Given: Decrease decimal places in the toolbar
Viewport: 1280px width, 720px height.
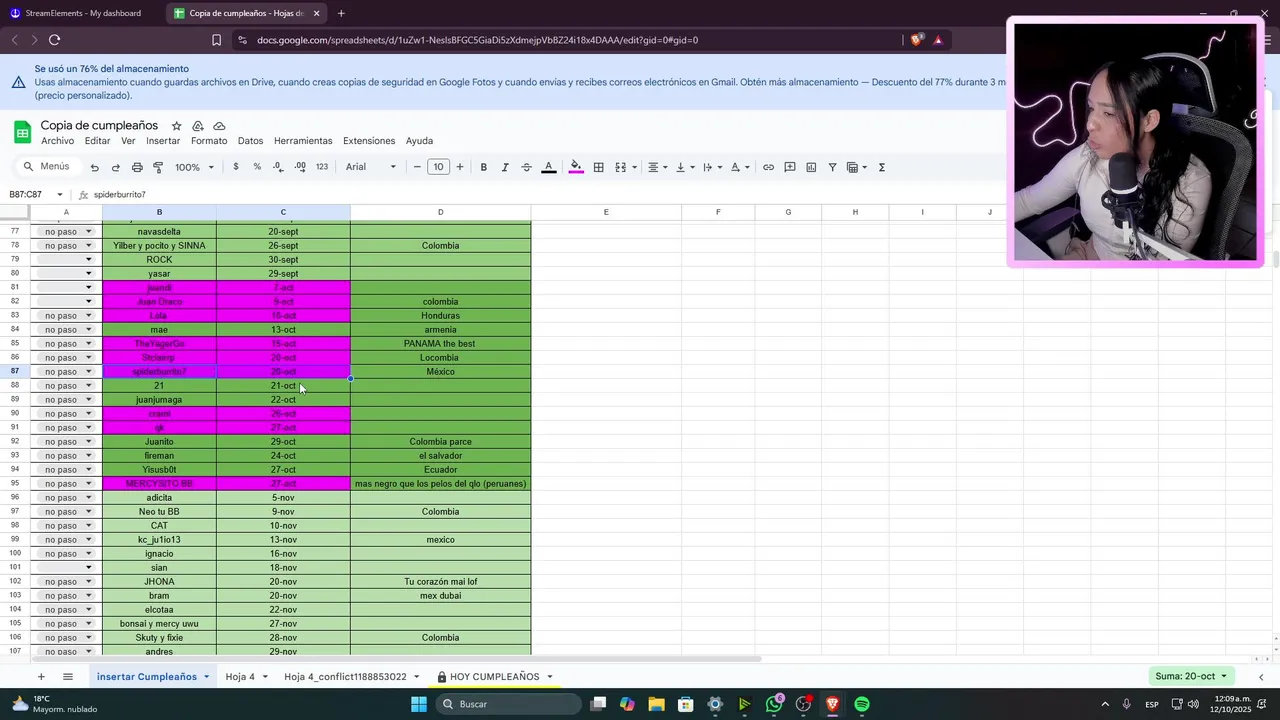Looking at the screenshot, I should point(278,167).
